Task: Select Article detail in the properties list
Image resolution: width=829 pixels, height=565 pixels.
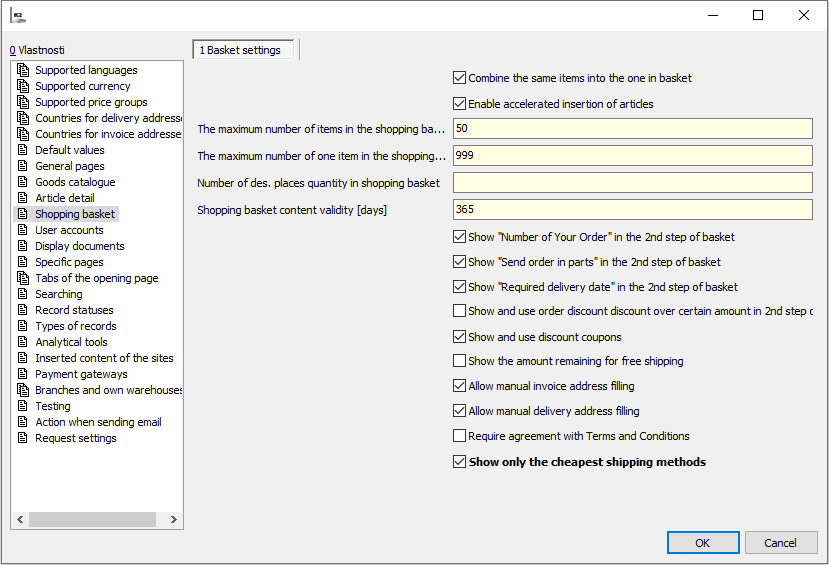Action: (64, 198)
